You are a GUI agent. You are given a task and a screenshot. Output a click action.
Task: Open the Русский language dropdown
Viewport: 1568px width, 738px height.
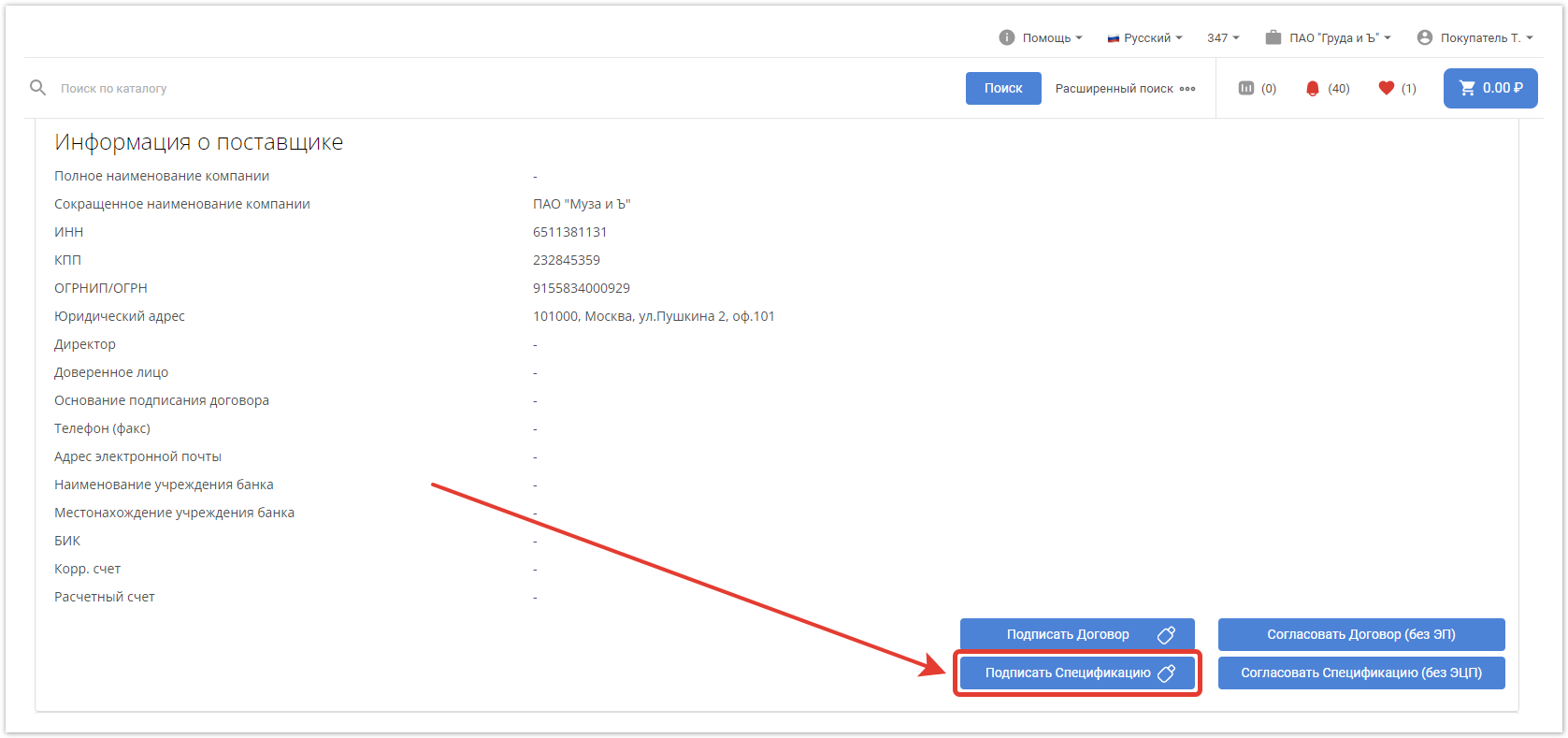[1146, 38]
